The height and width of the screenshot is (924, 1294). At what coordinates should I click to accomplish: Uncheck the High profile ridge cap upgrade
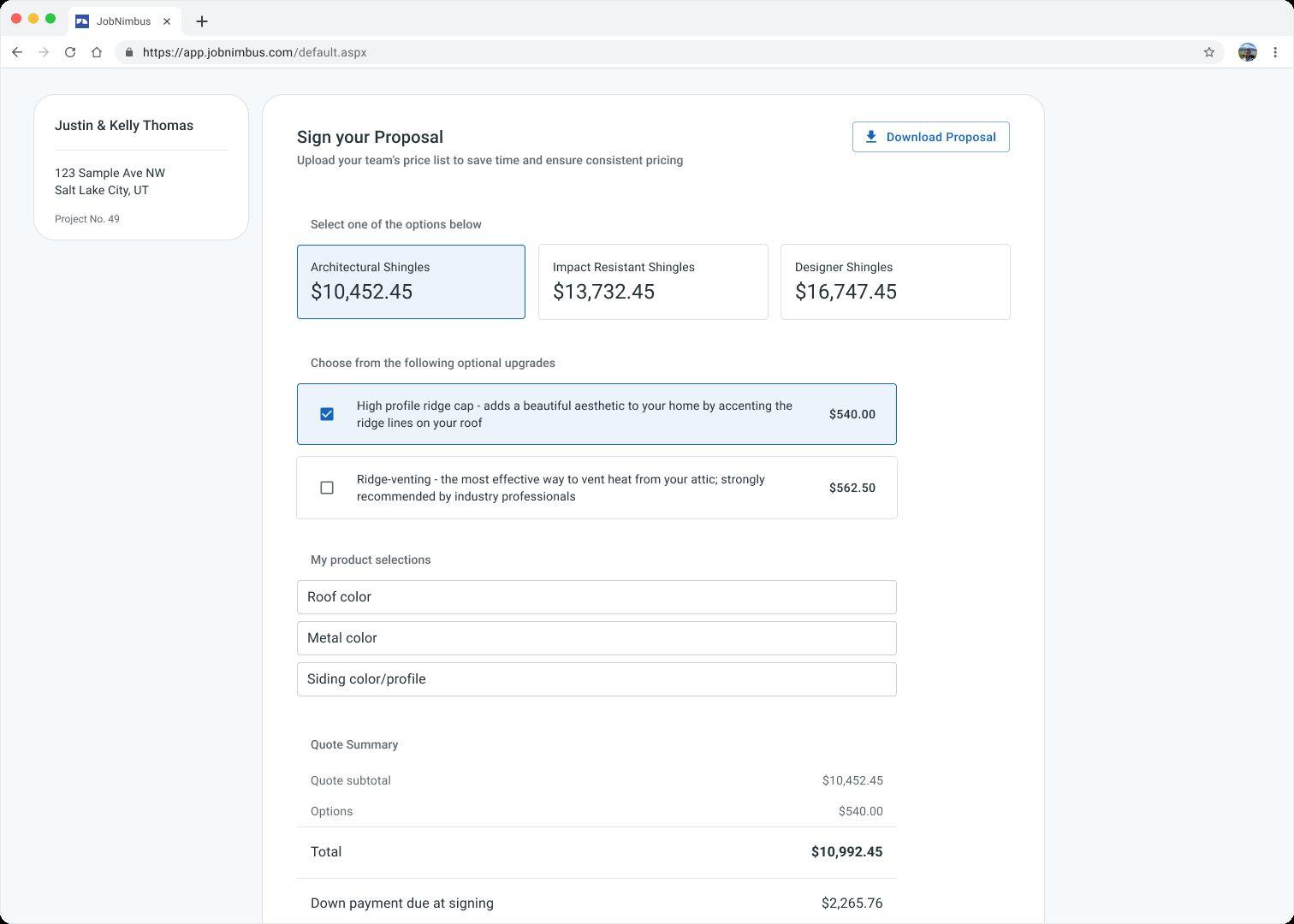click(x=327, y=414)
